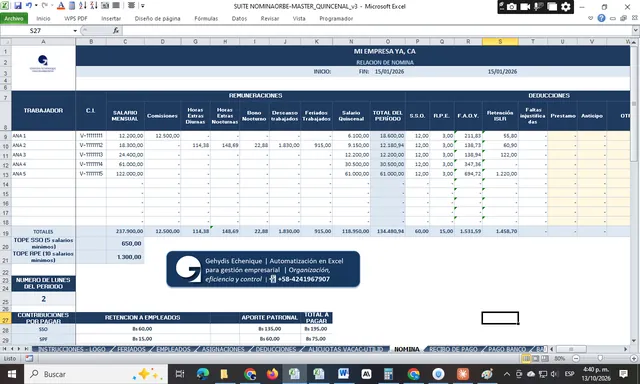
Task: Click the Select All corner button
Action: point(5,42)
